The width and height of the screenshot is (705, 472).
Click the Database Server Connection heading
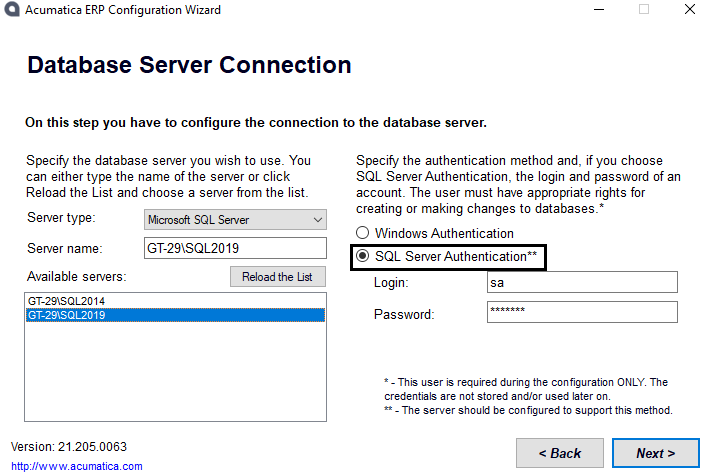(189, 65)
